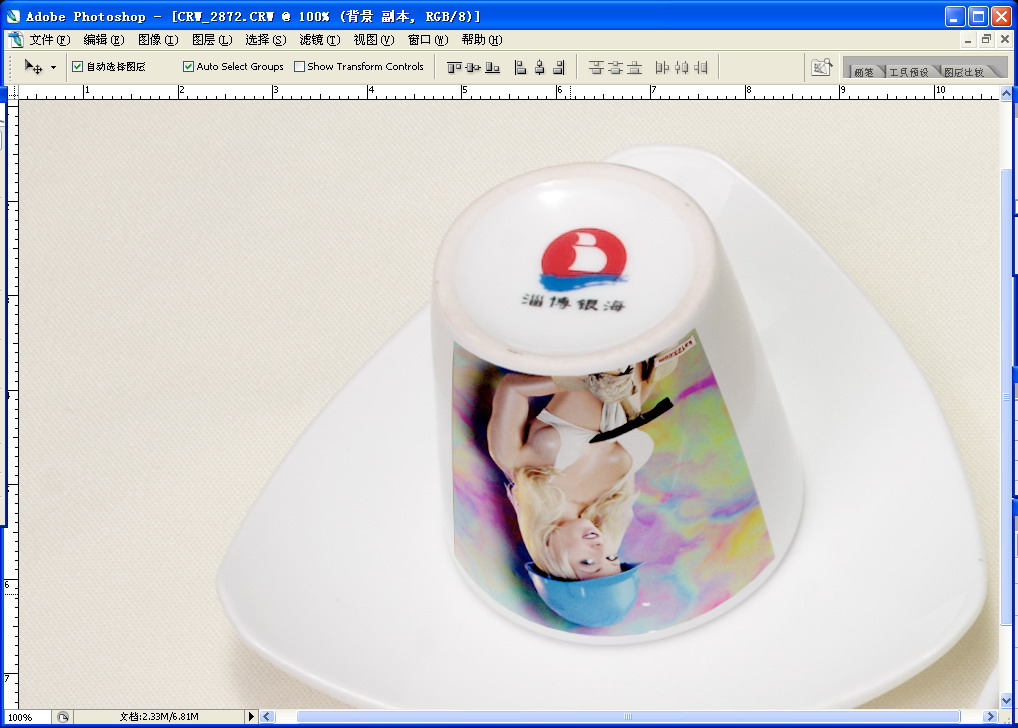Close the document CRW_2872.CRW
This screenshot has width=1018, height=728.
coord(1004,40)
